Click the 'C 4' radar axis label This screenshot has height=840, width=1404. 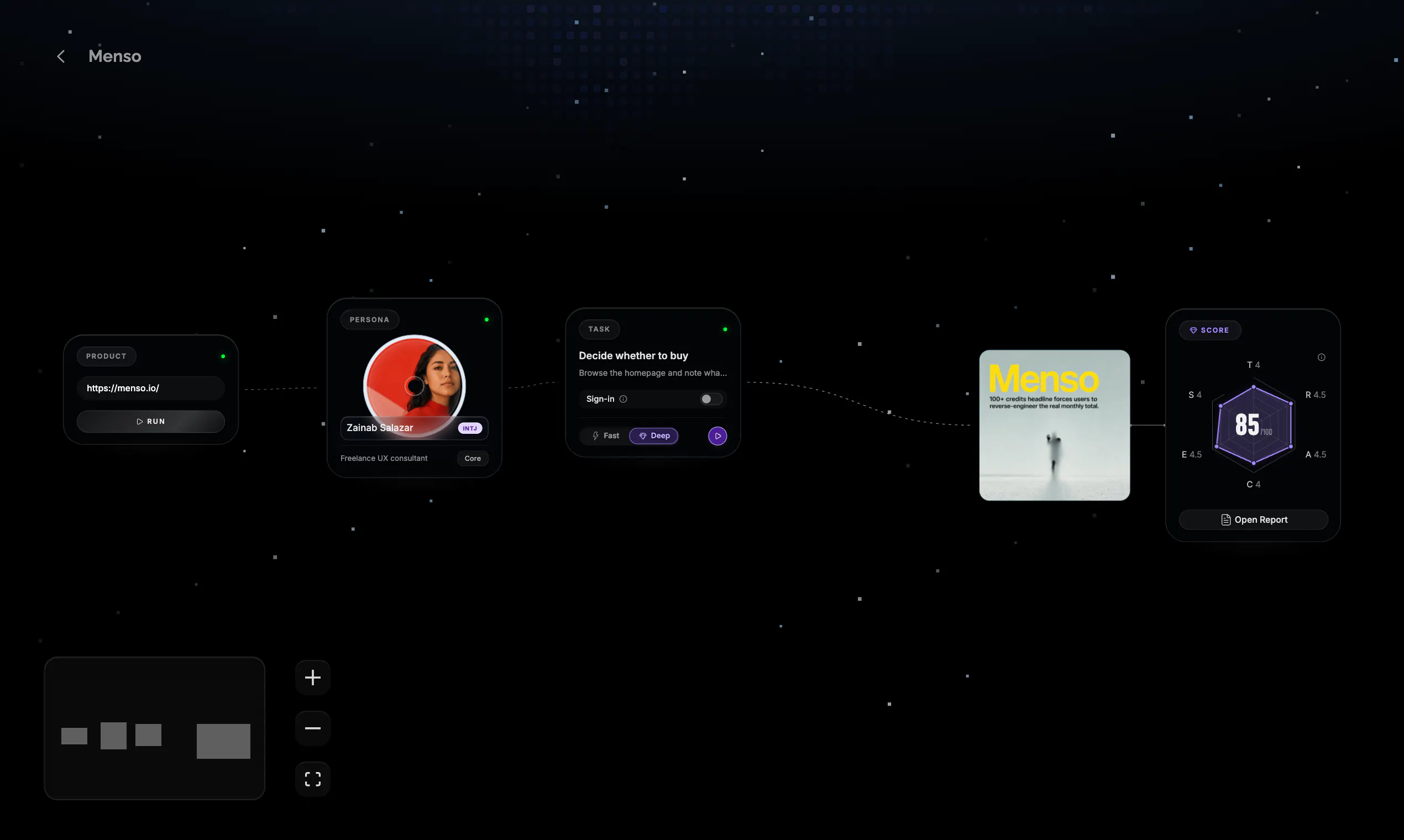(x=1254, y=485)
